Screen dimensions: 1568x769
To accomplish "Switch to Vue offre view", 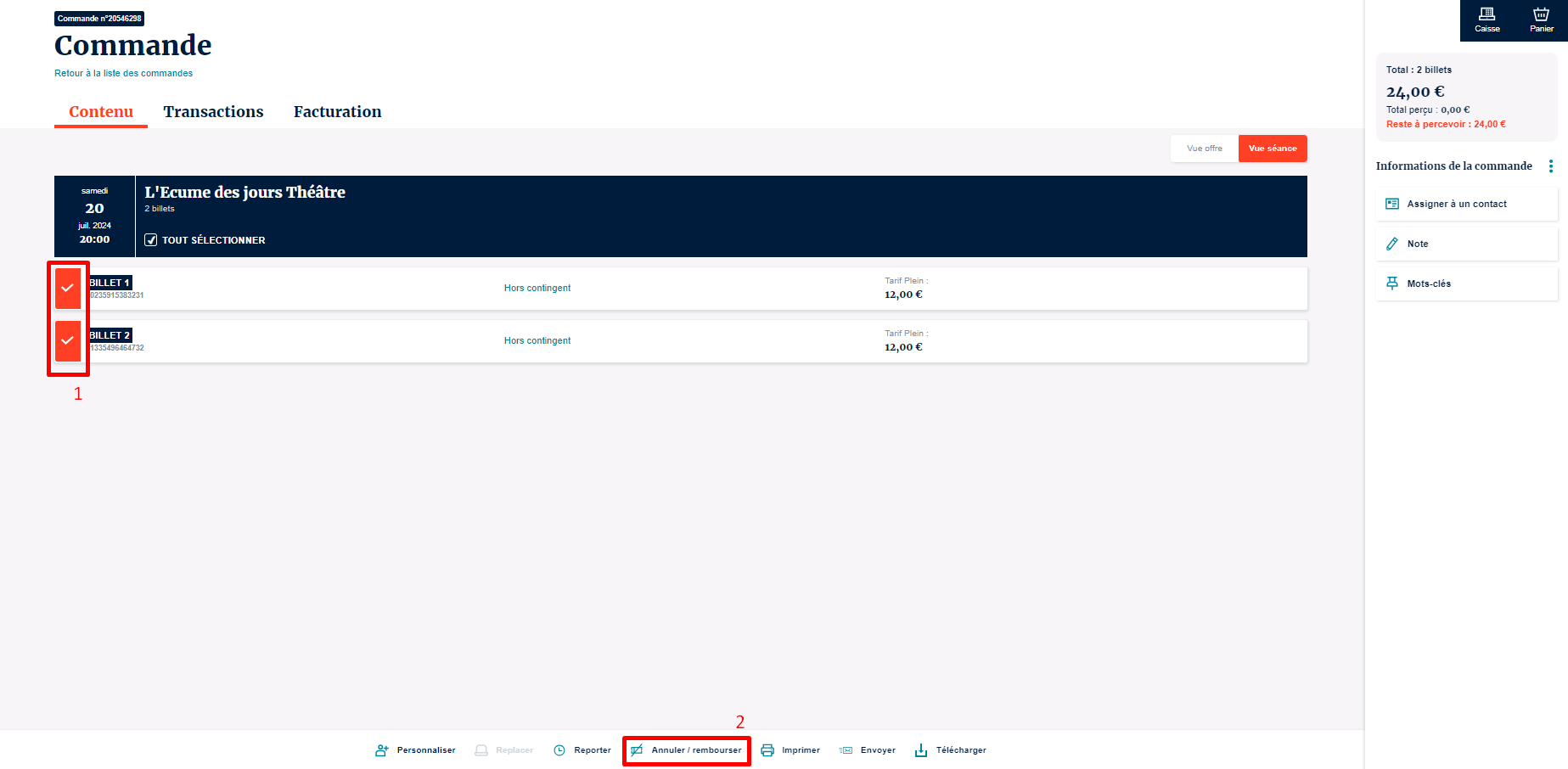I will click(1204, 149).
